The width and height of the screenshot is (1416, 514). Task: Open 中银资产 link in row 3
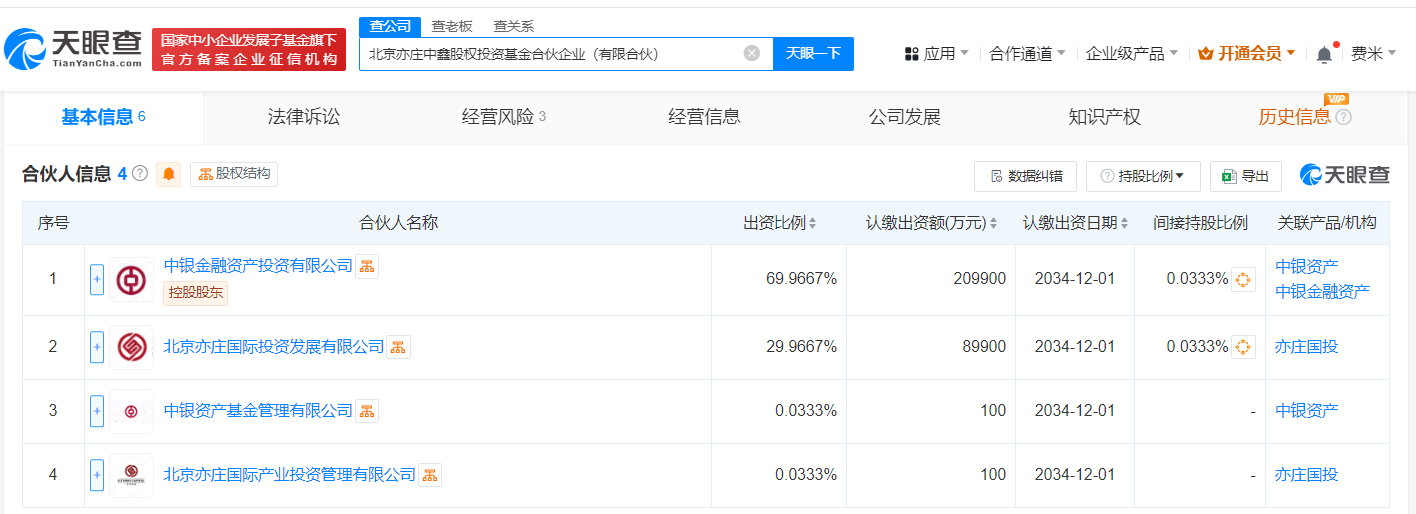1306,411
